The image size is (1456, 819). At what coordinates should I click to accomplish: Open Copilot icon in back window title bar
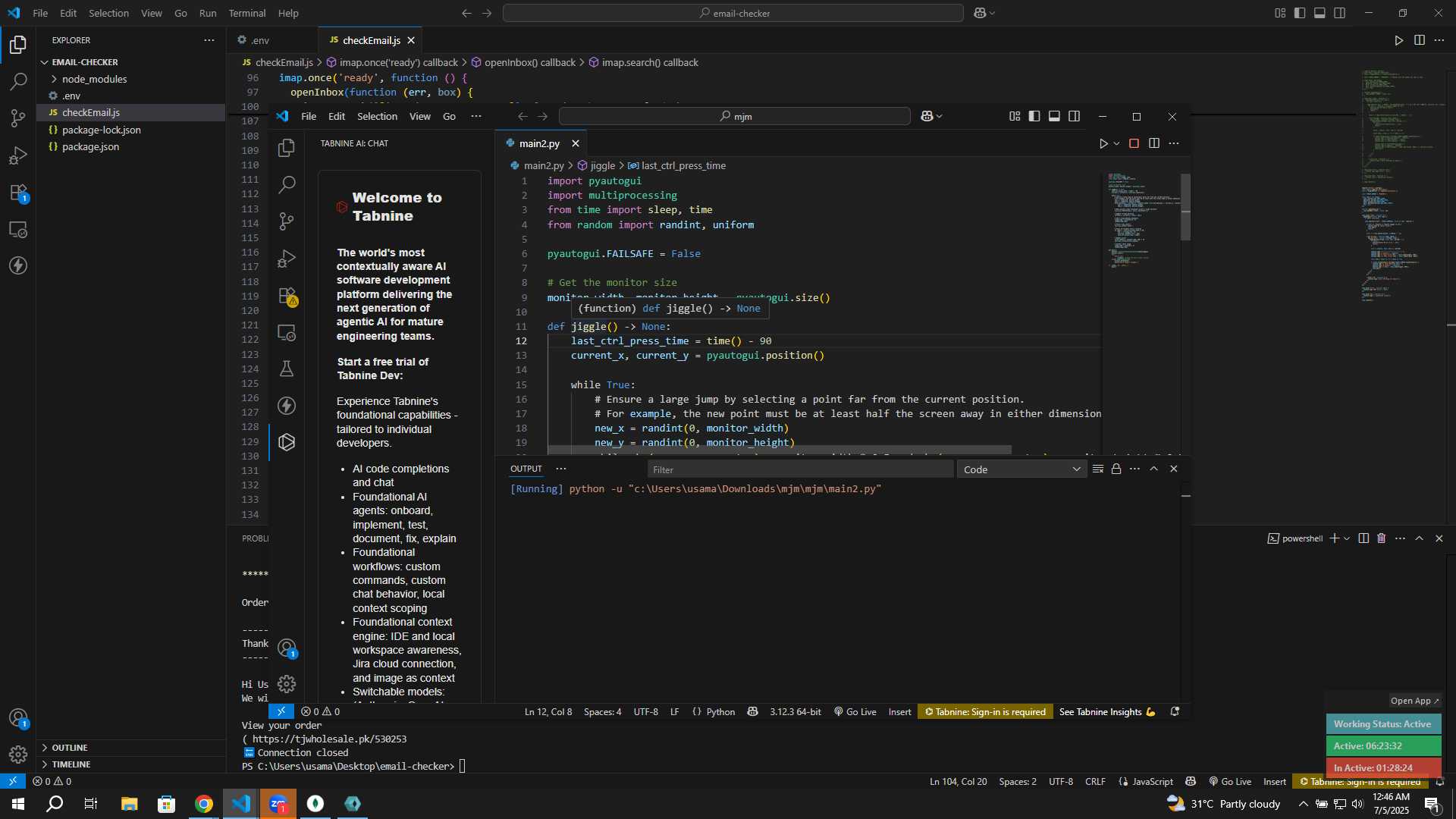[x=980, y=13]
